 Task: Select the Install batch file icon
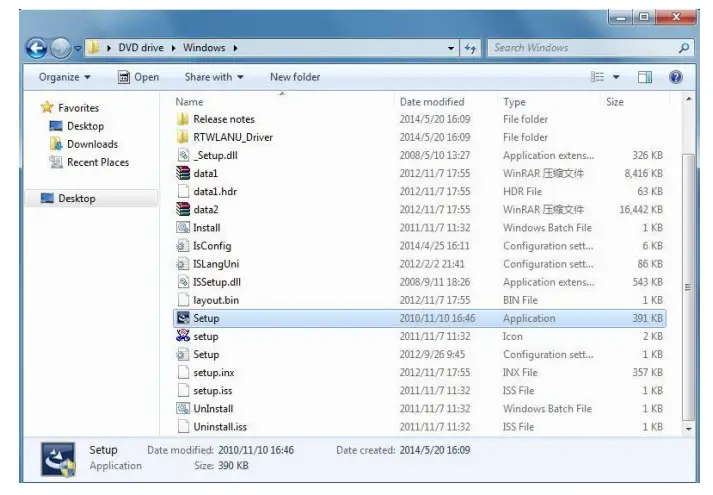pos(183,228)
